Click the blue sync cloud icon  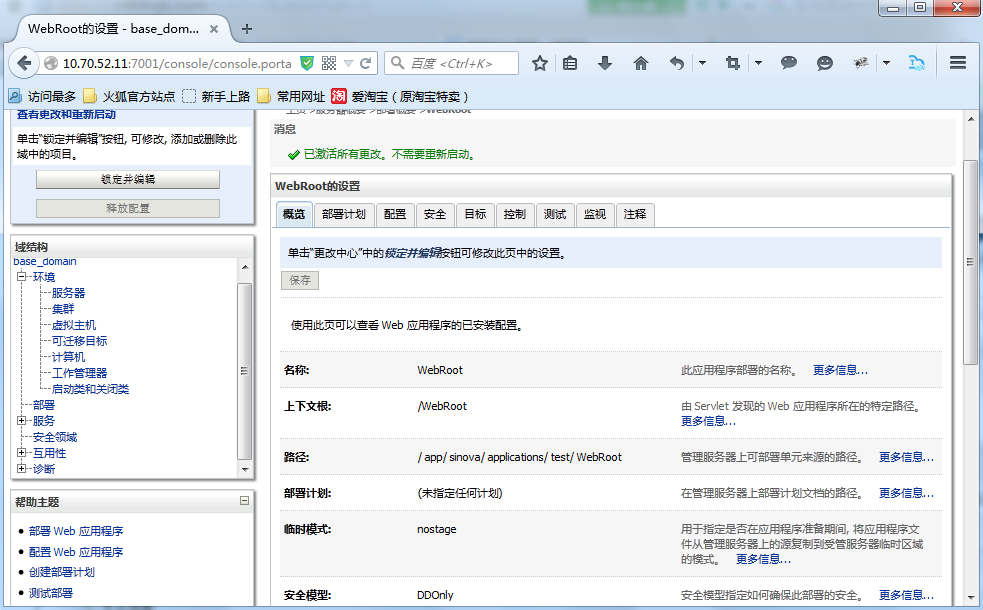click(917, 63)
